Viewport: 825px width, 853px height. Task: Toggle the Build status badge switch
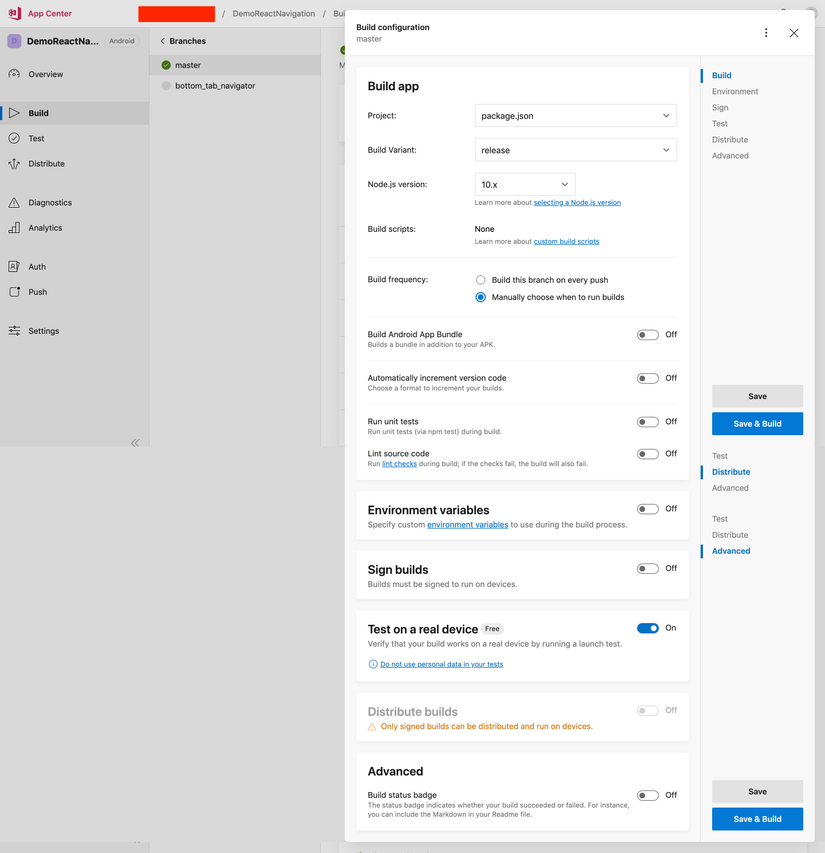pyautogui.click(x=648, y=796)
